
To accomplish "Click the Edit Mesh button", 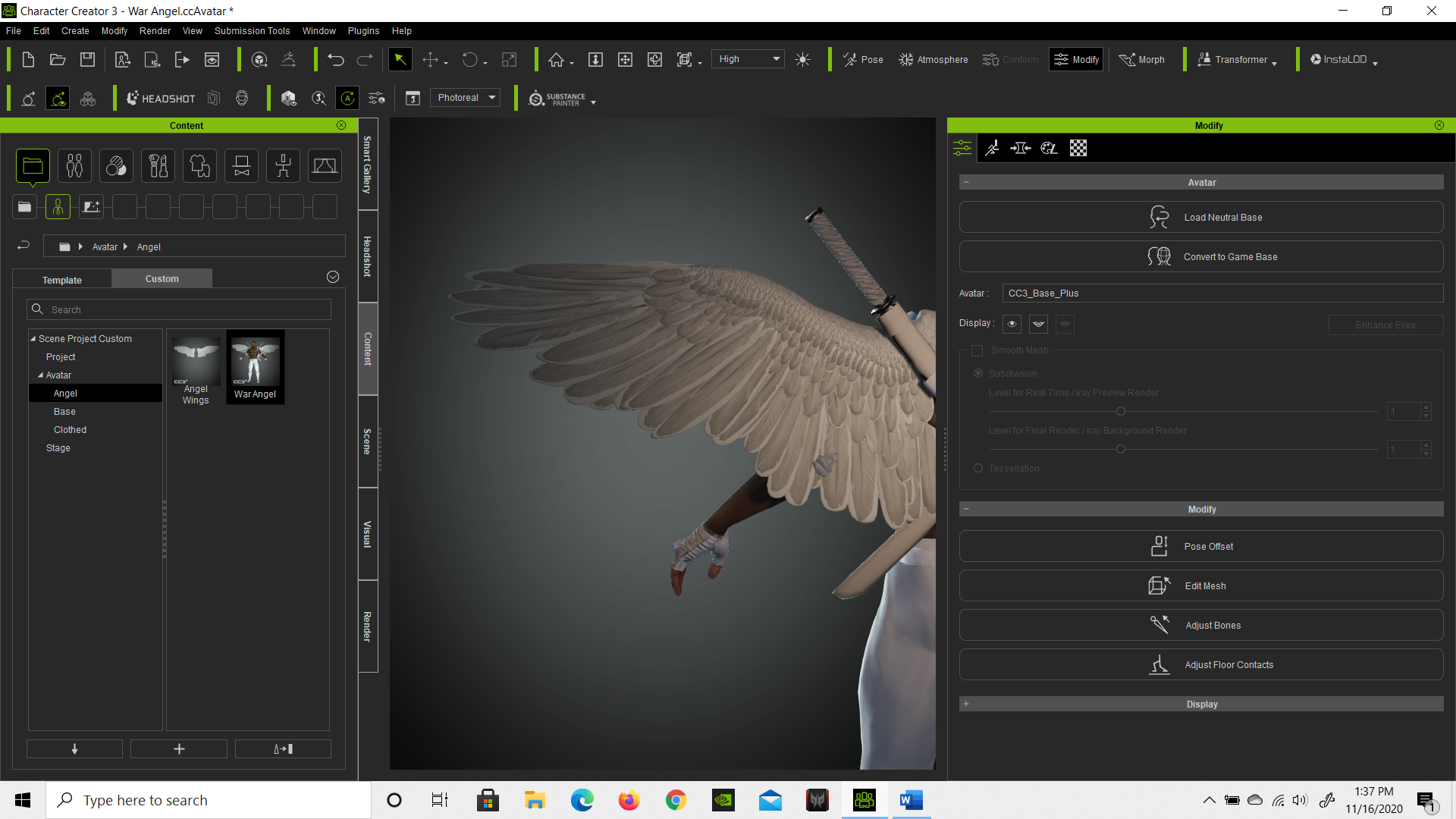I will click(1201, 586).
